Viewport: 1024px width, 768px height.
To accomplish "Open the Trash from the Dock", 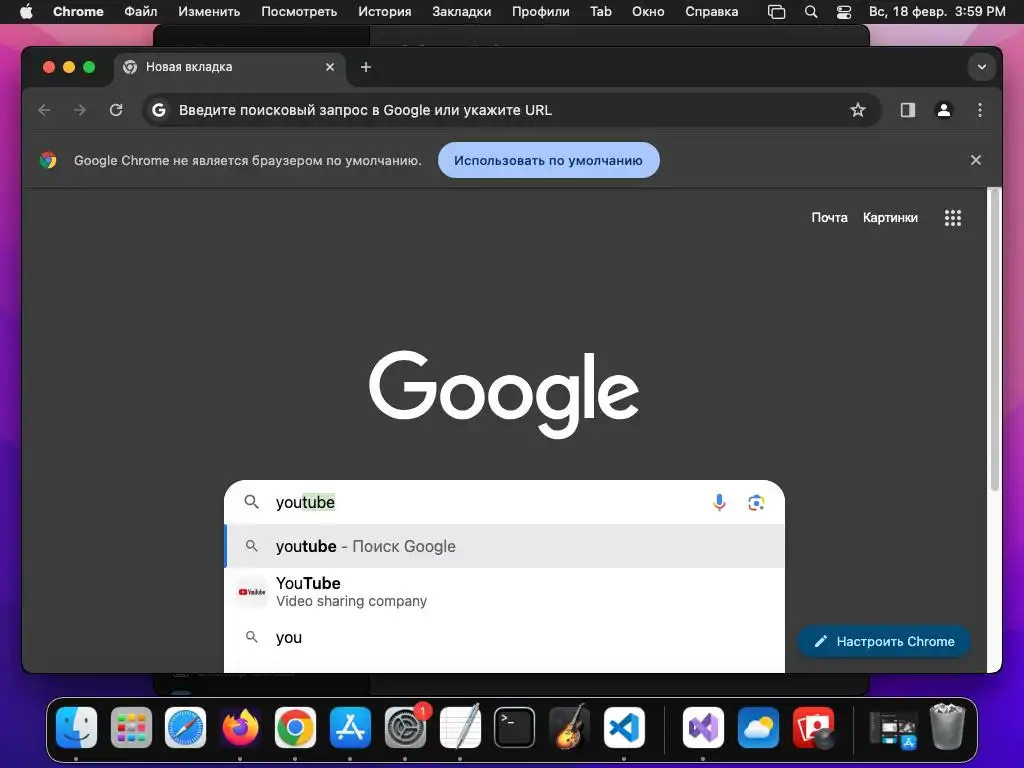I will click(x=947, y=726).
